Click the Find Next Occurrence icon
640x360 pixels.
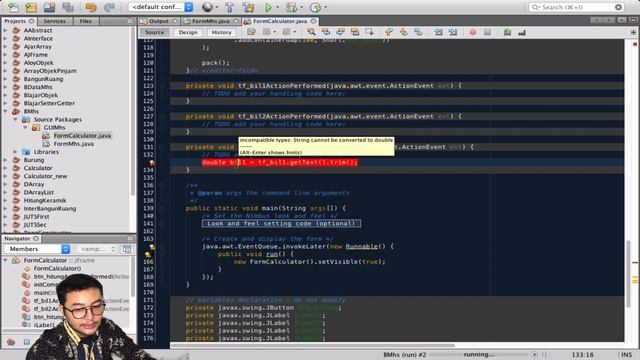(x=340, y=32)
